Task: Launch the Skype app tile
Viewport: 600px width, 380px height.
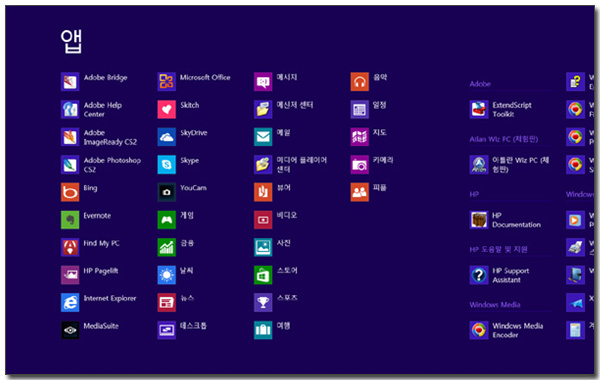Action: click(x=166, y=165)
